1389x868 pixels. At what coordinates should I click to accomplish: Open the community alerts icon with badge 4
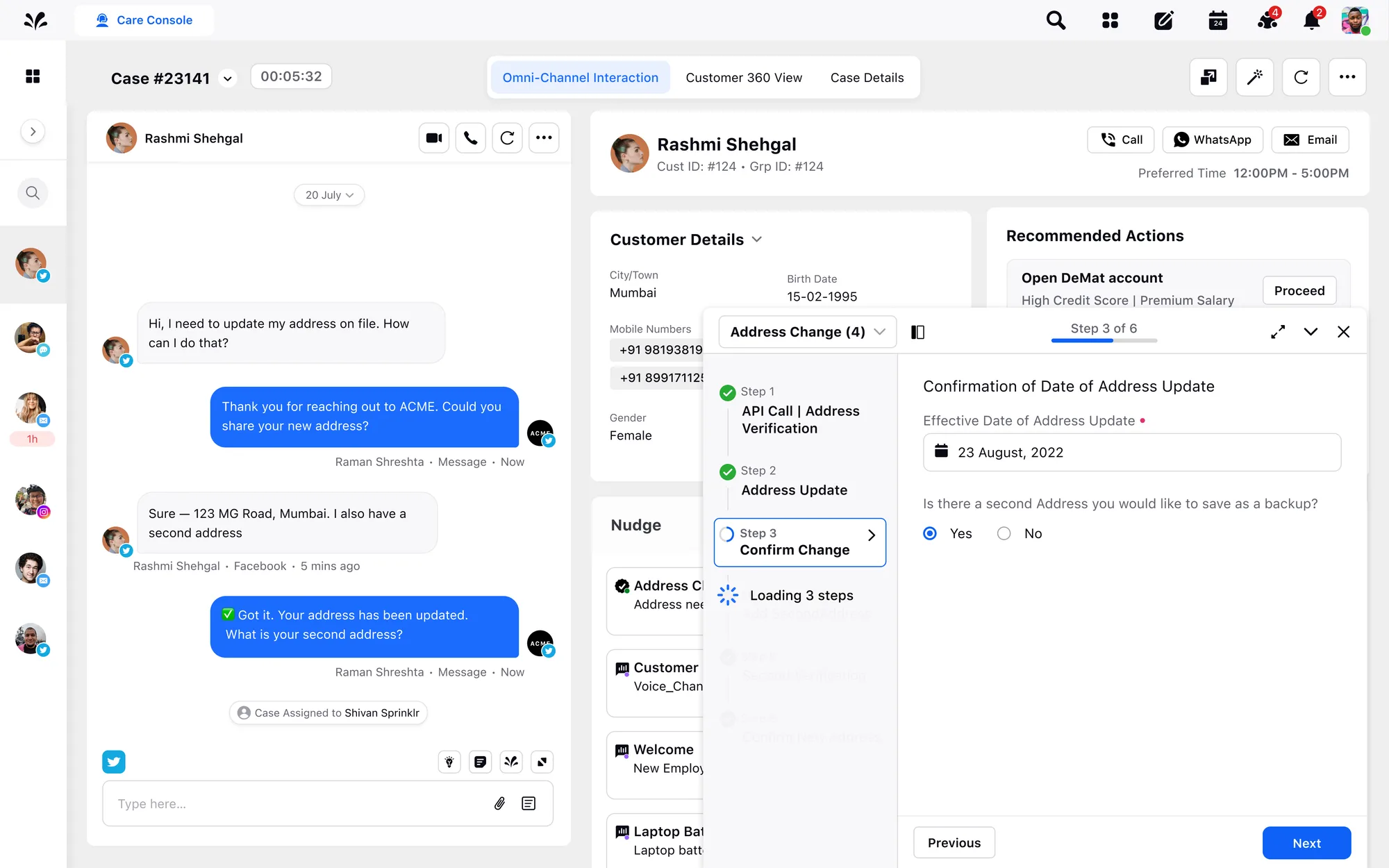(1268, 19)
